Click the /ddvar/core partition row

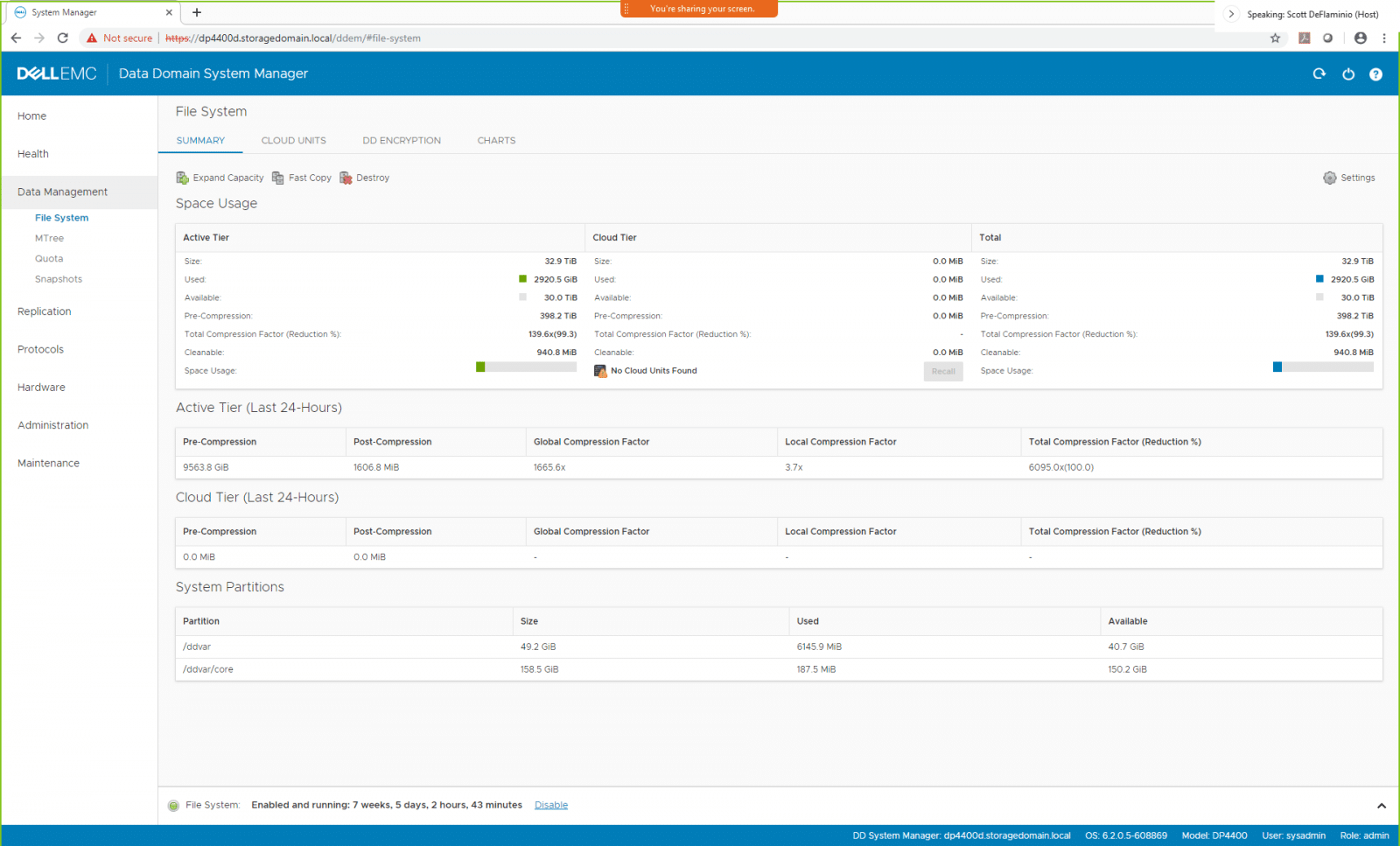[x=779, y=669]
